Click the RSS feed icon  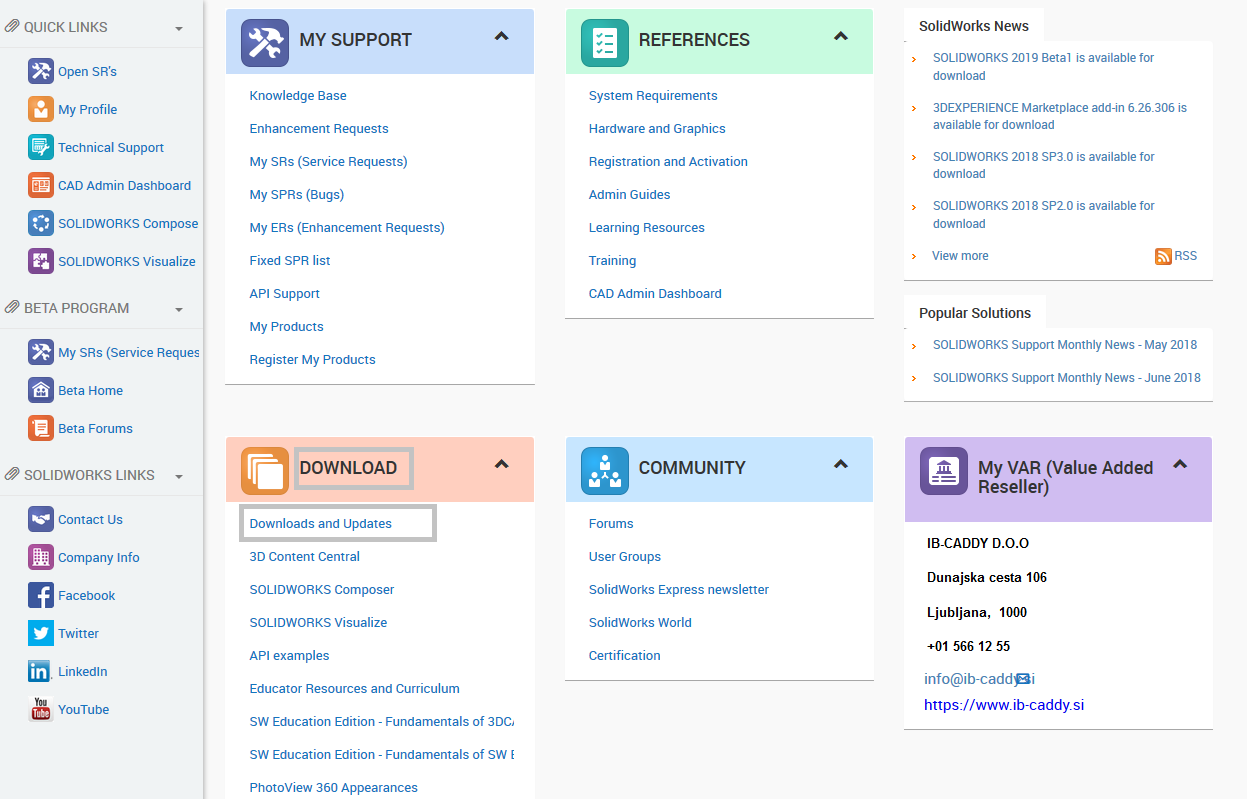pyautogui.click(x=1163, y=256)
